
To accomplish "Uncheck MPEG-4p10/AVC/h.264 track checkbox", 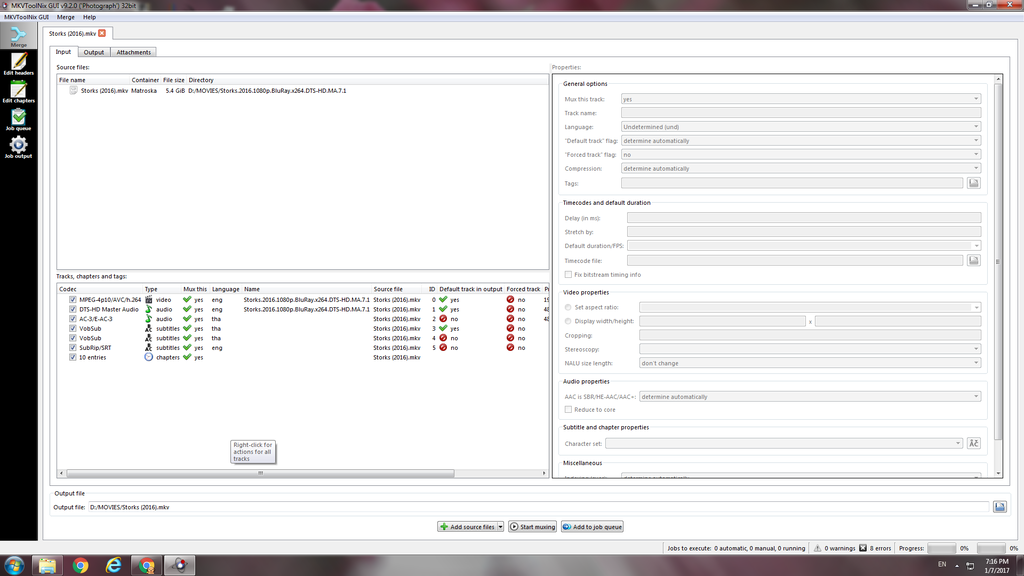I will tap(72, 300).
